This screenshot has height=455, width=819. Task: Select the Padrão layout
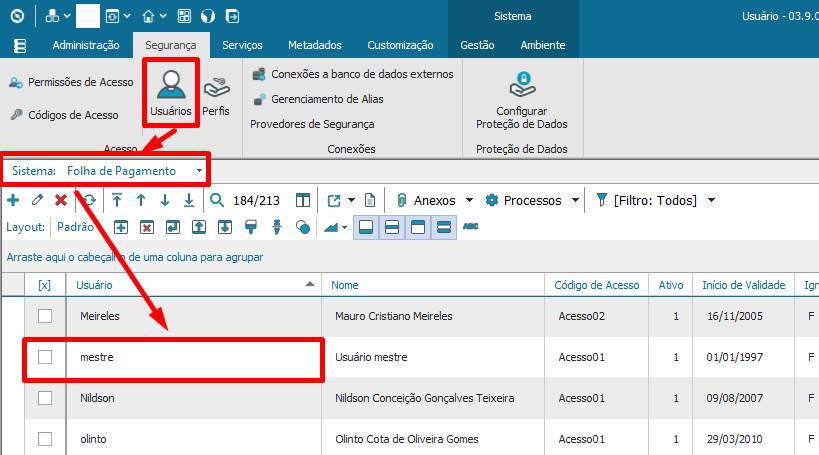coord(75,227)
